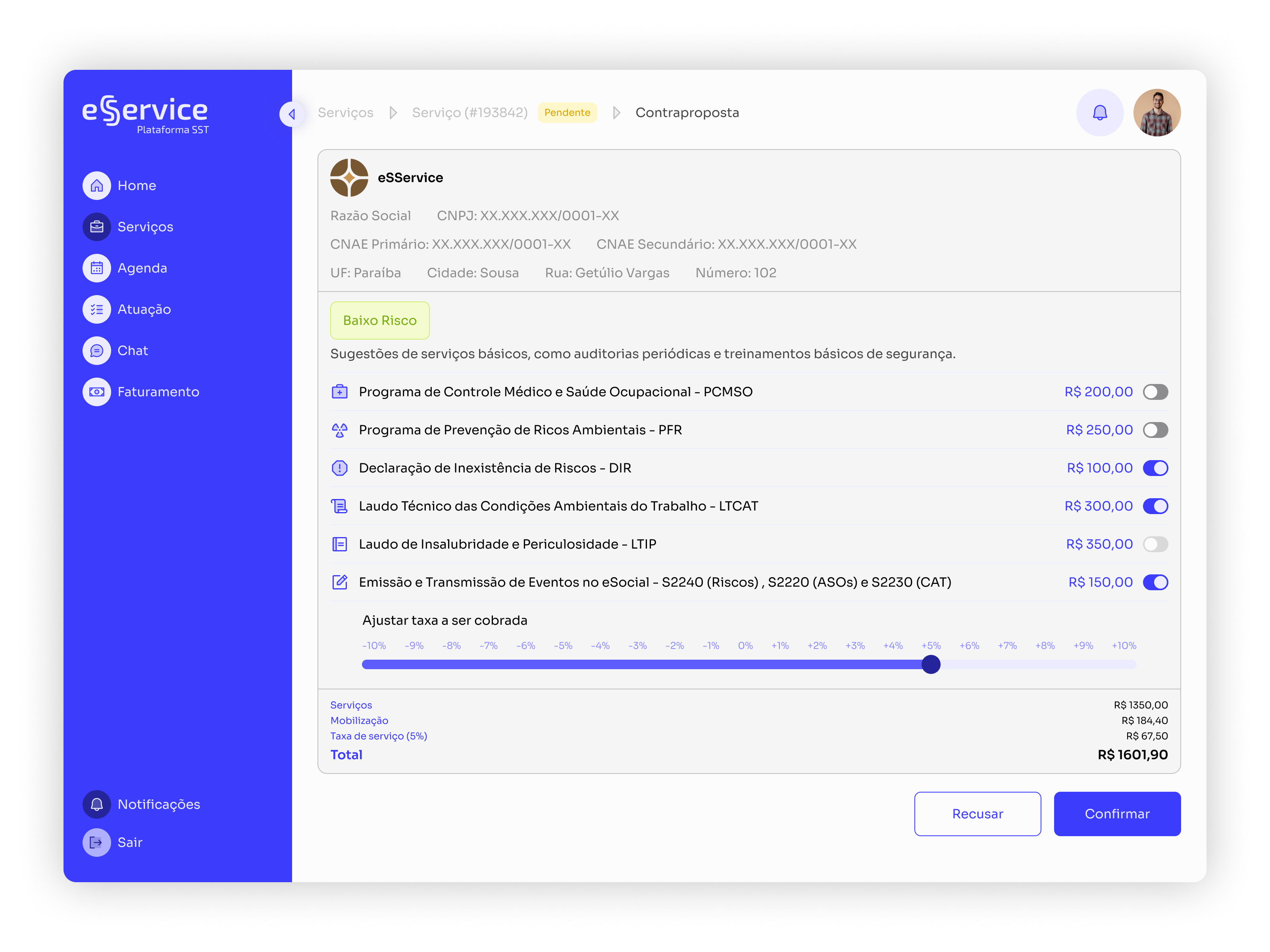Open Notificações in the sidebar
The width and height of the screenshot is (1270, 952).
coord(158,804)
